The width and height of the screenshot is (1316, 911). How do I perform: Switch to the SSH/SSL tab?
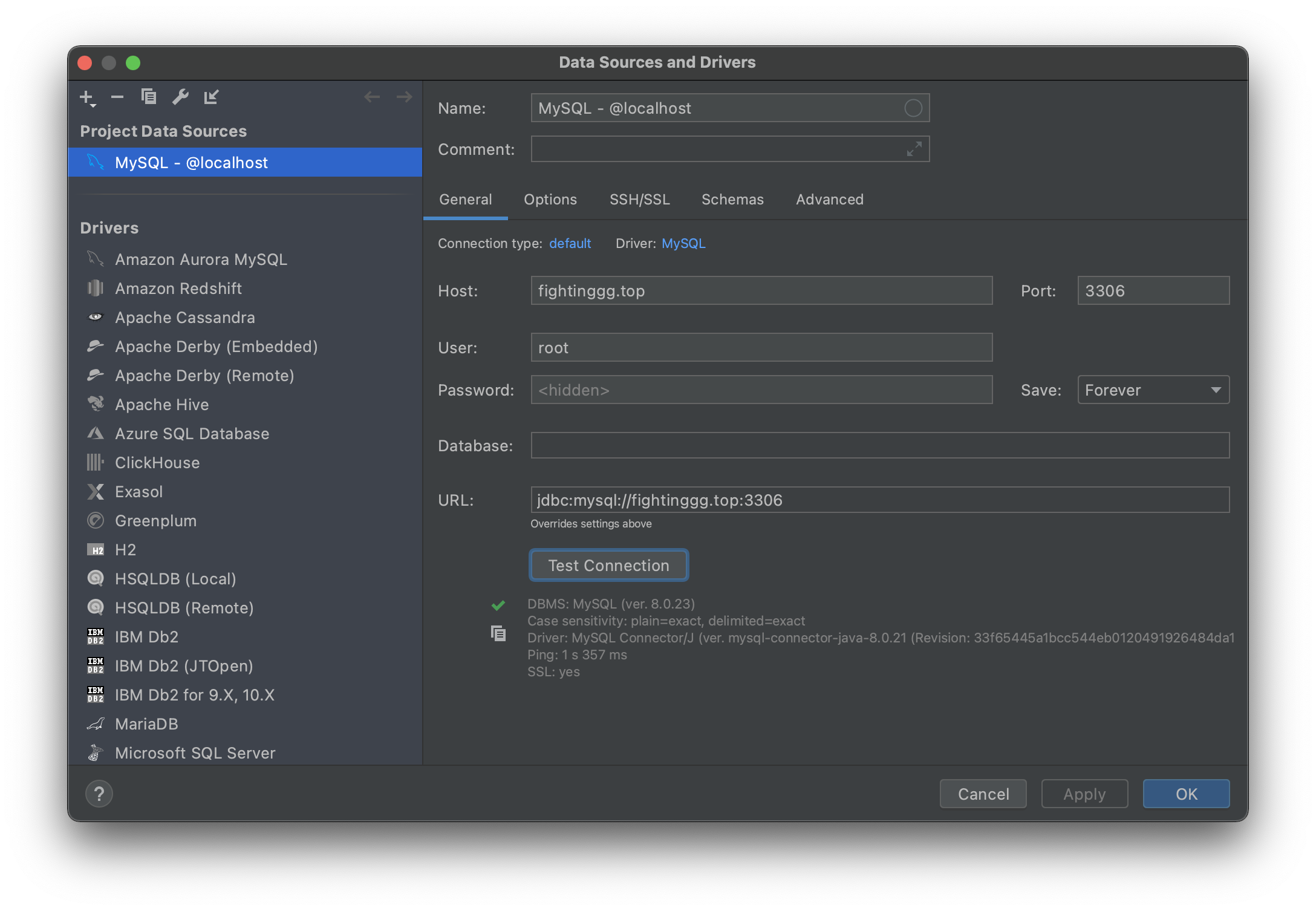639,200
